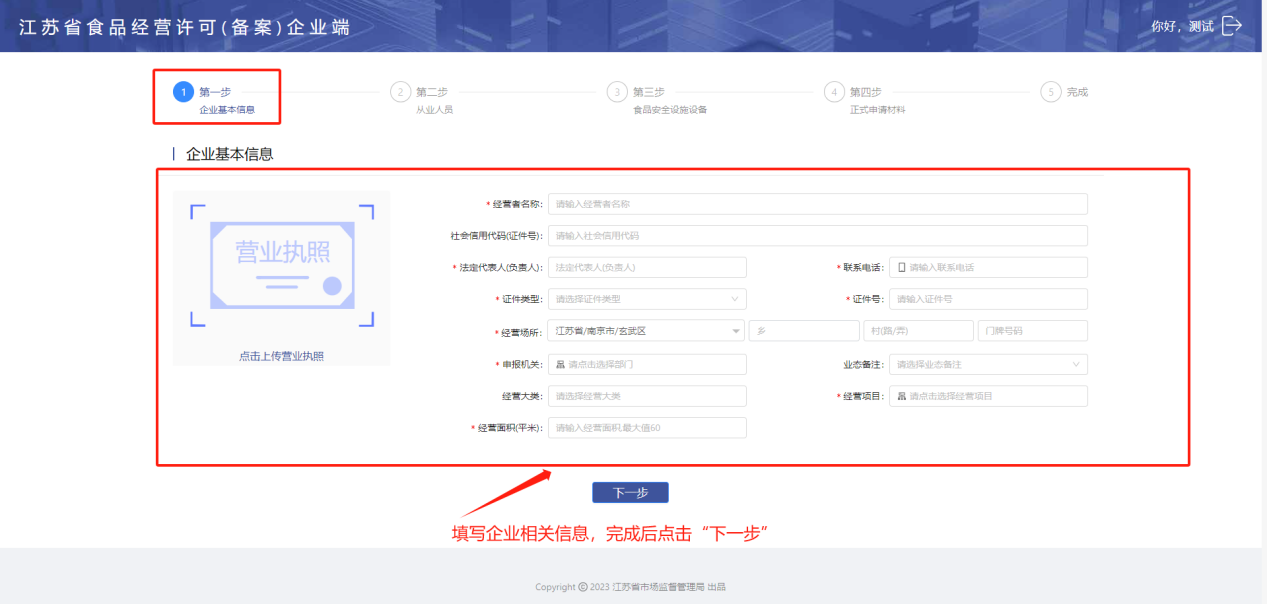Screen dimensions: 1267x604
Task: Click step 3 circle icon 第三步
Action: pos(617,92)
